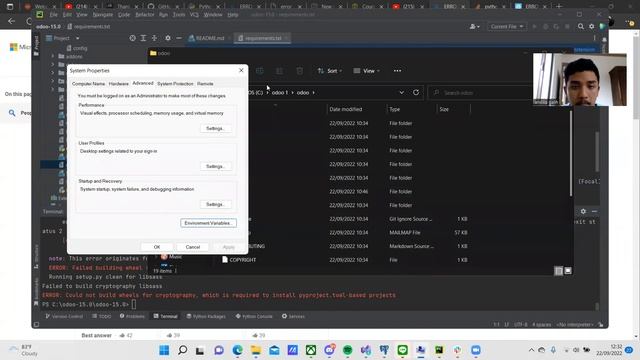Click collapse all icon in Project panel
Viewport: 640px width, 360px height.
coord(154,38)
